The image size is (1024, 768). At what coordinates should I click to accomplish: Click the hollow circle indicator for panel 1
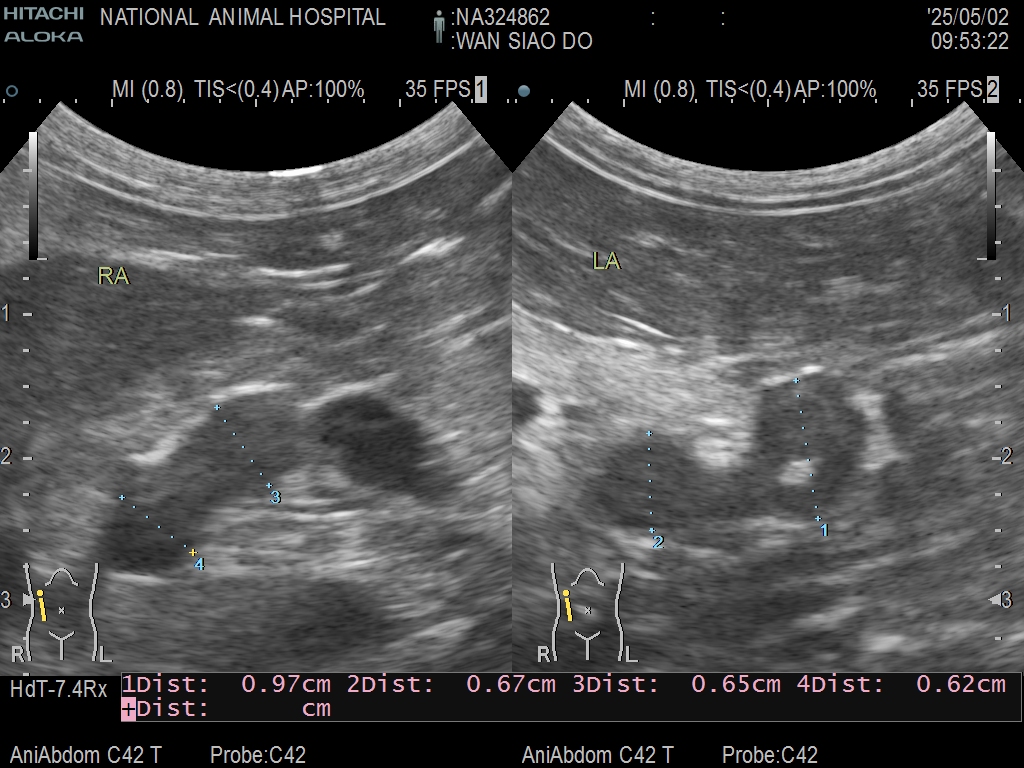pyautogui.click(x=12, y=91)
